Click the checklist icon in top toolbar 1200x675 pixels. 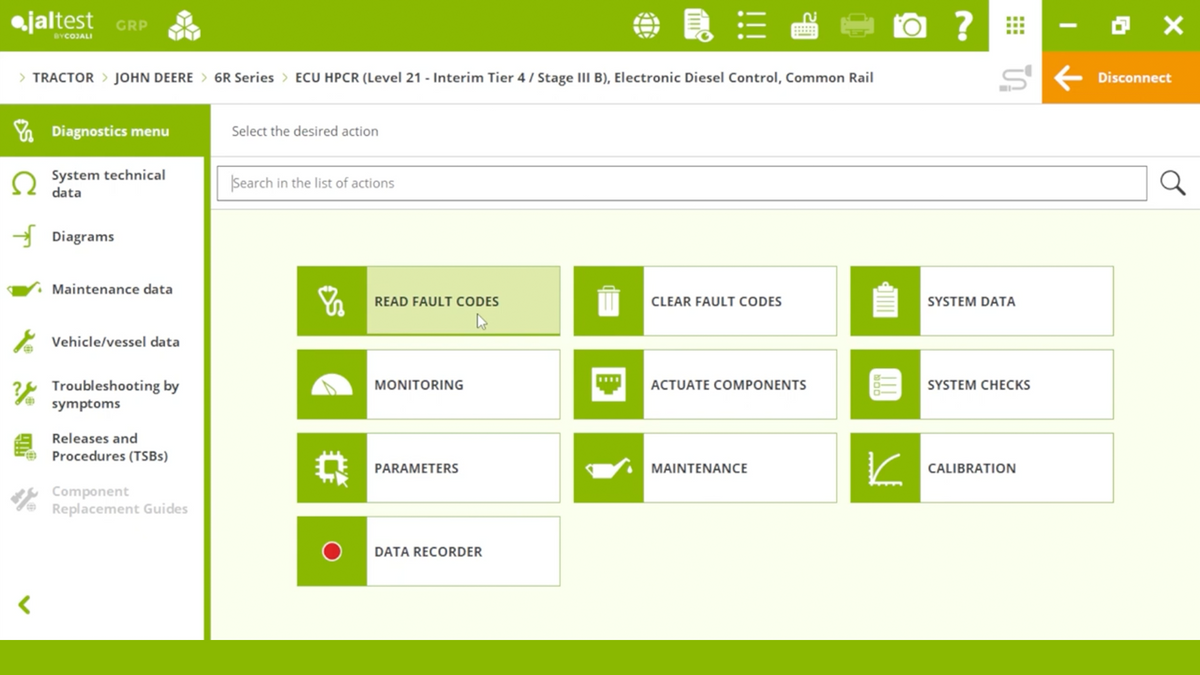(751, 26)
